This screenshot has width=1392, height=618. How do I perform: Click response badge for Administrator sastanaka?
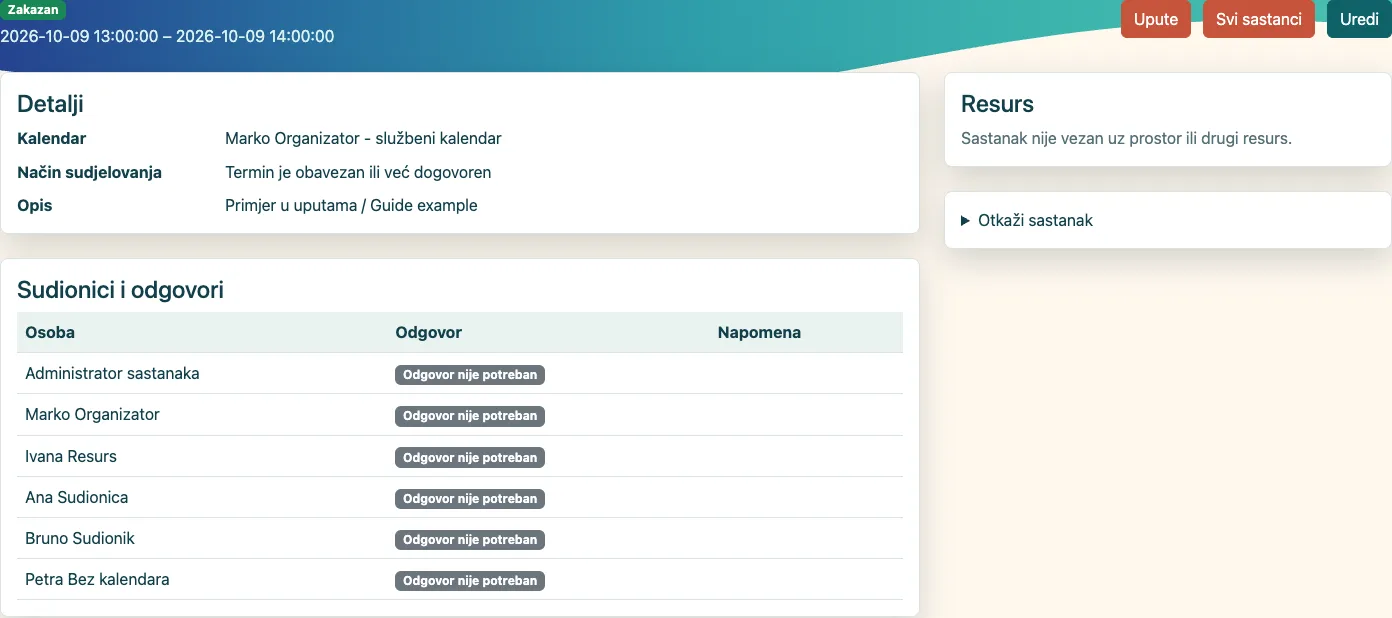pyautogui.click(x=470, y=375)
